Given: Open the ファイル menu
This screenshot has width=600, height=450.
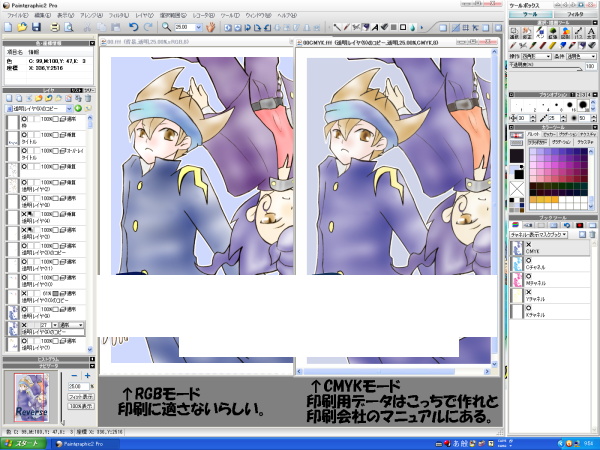Looking at the screenshot, I should click(x=18, y=15).
